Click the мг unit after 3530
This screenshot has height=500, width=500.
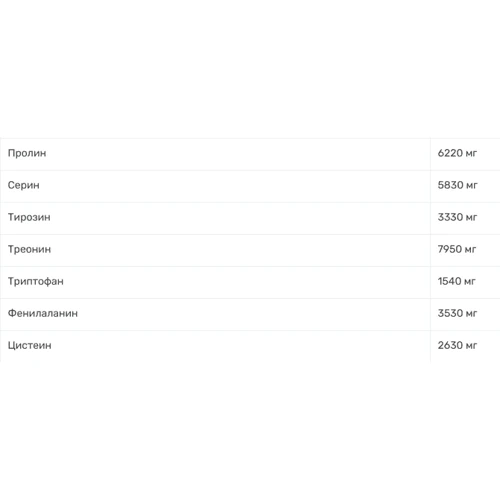coord(471,314)
